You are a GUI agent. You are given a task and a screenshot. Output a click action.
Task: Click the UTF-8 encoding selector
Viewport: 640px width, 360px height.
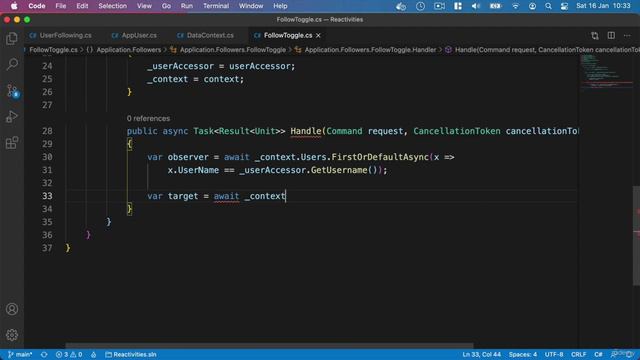(554, 354)
